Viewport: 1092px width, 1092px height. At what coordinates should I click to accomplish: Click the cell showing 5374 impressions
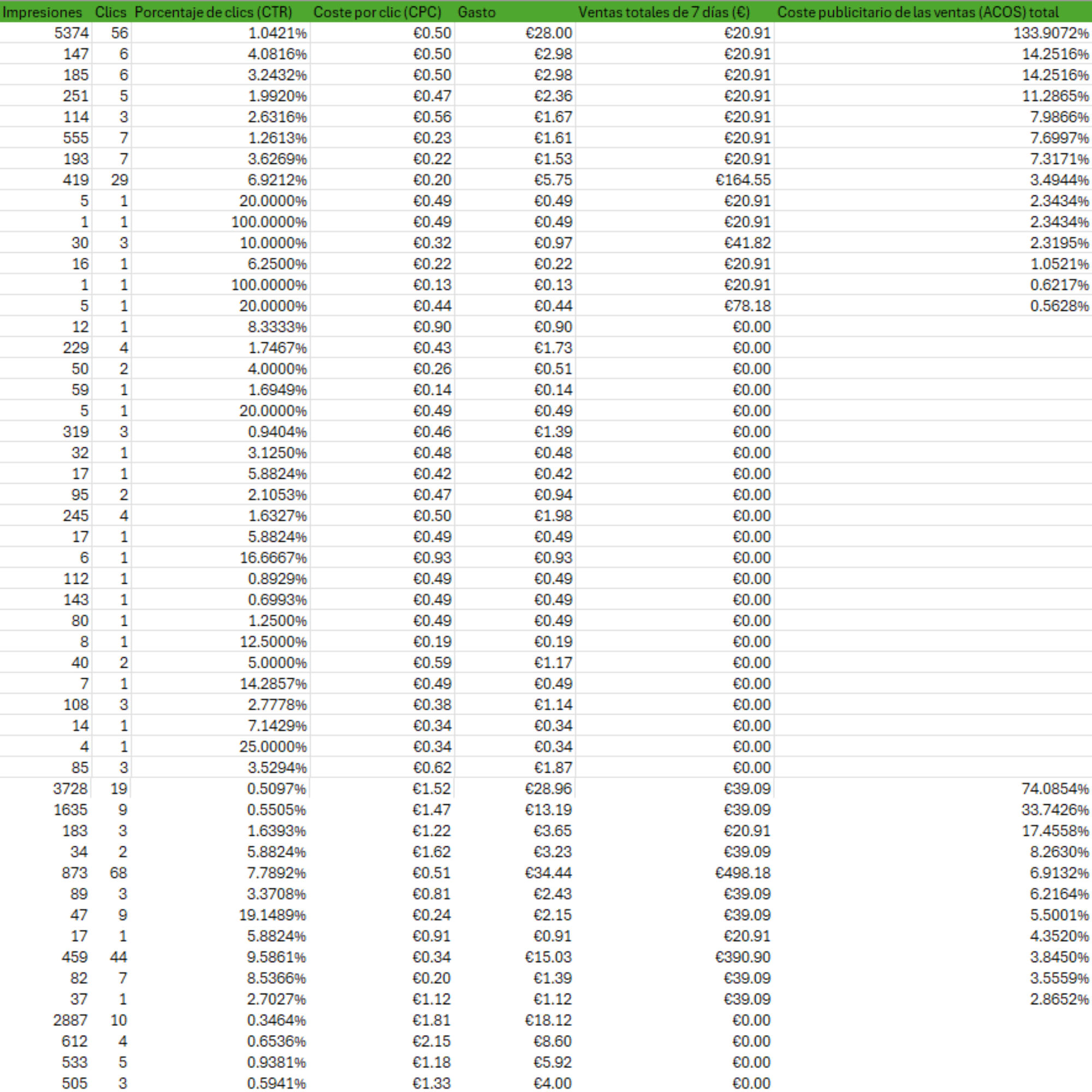(x=71, y=33)
